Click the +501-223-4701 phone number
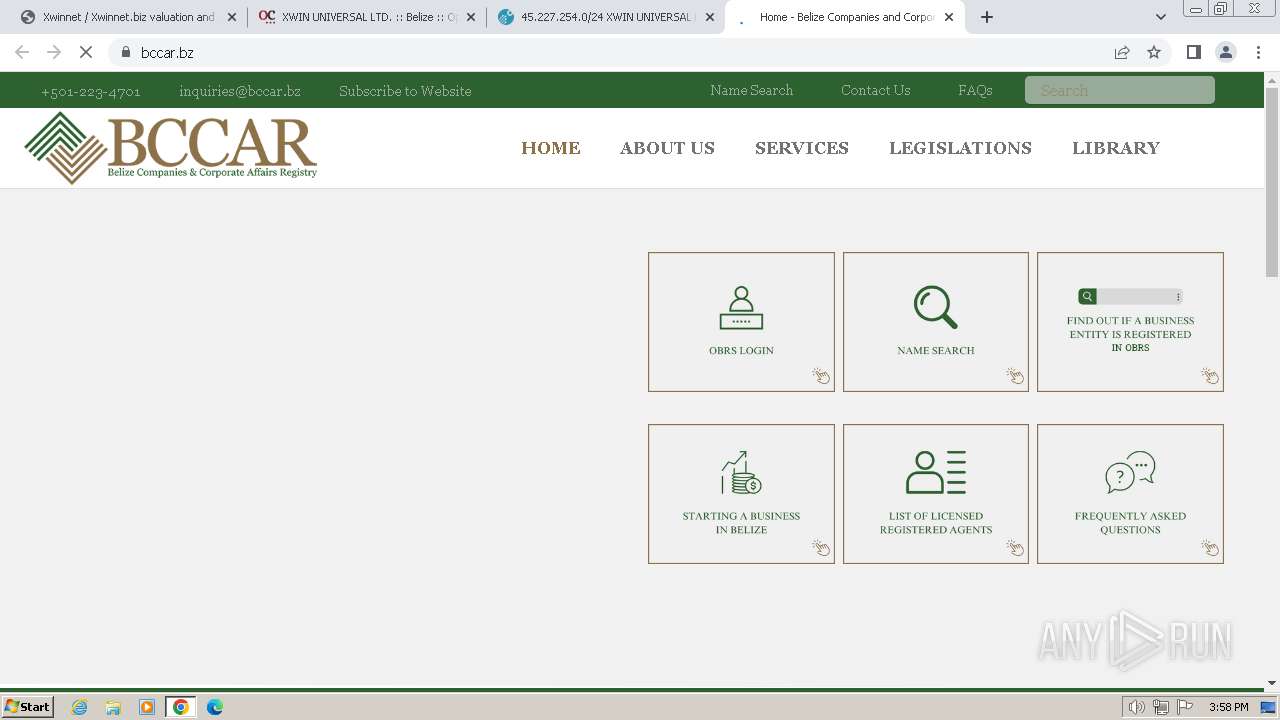Screen dimensions: 1280x720 pyautogui.click(x=91, y=91)
